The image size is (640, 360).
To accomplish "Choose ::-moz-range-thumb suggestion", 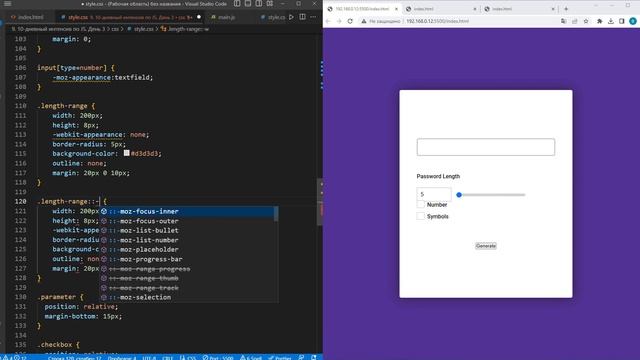I will (189, 278).
